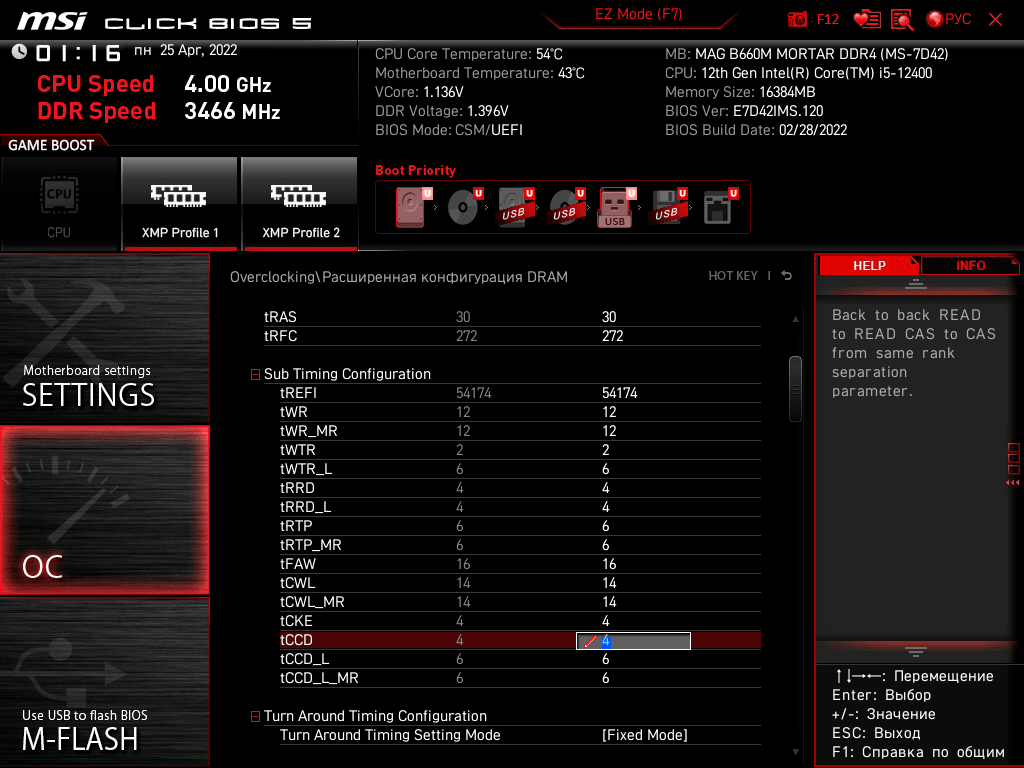This screenshot has width=1024, height=768.
Task: Collapse Turn Around Timing Configuration section
Action: coord(255,716)
